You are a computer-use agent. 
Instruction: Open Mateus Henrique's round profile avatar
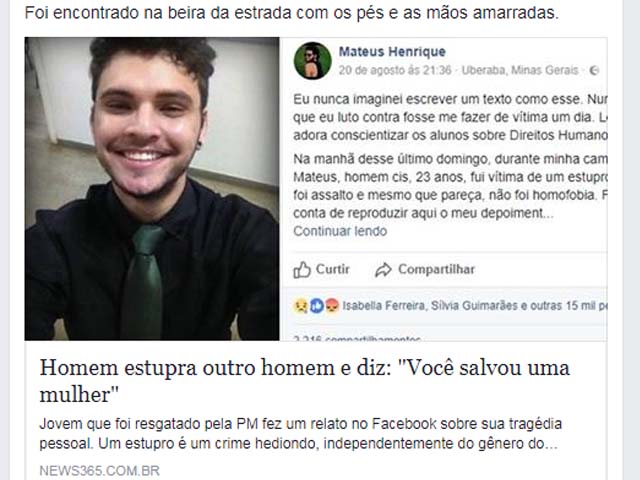tap(313, 60)
